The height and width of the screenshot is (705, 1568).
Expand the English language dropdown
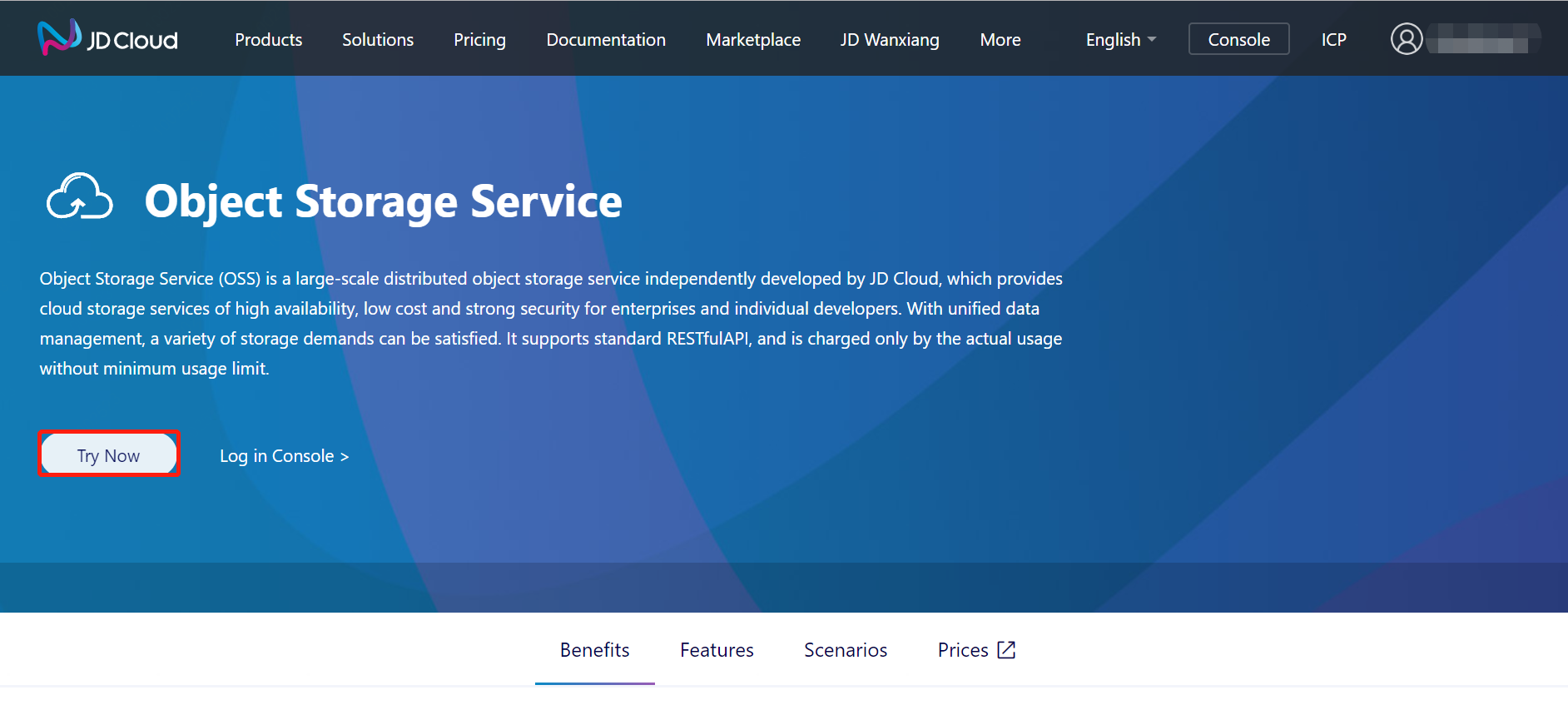point(1120,39)
